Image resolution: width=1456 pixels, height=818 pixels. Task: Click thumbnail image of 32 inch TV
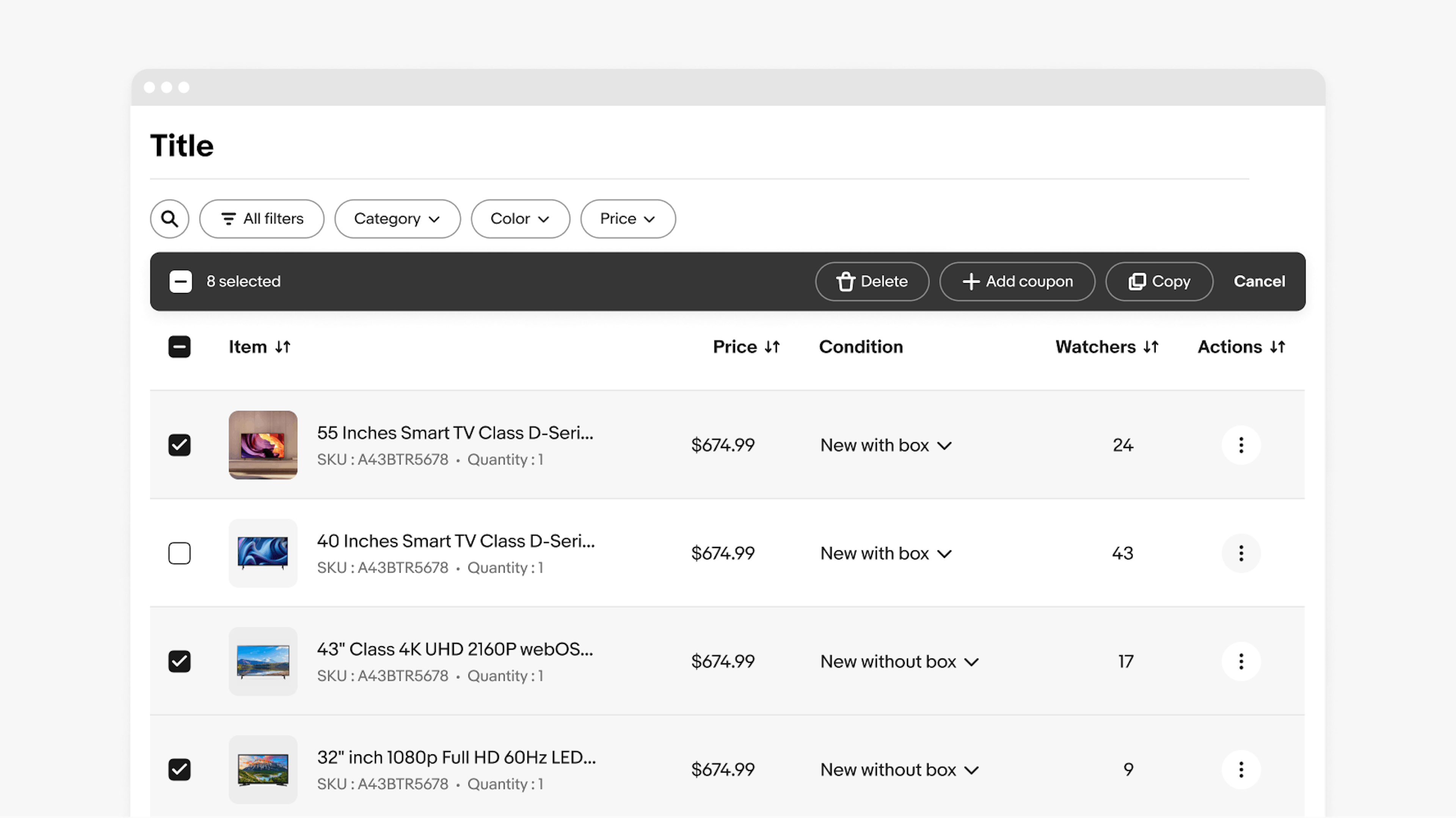point(263,769)
